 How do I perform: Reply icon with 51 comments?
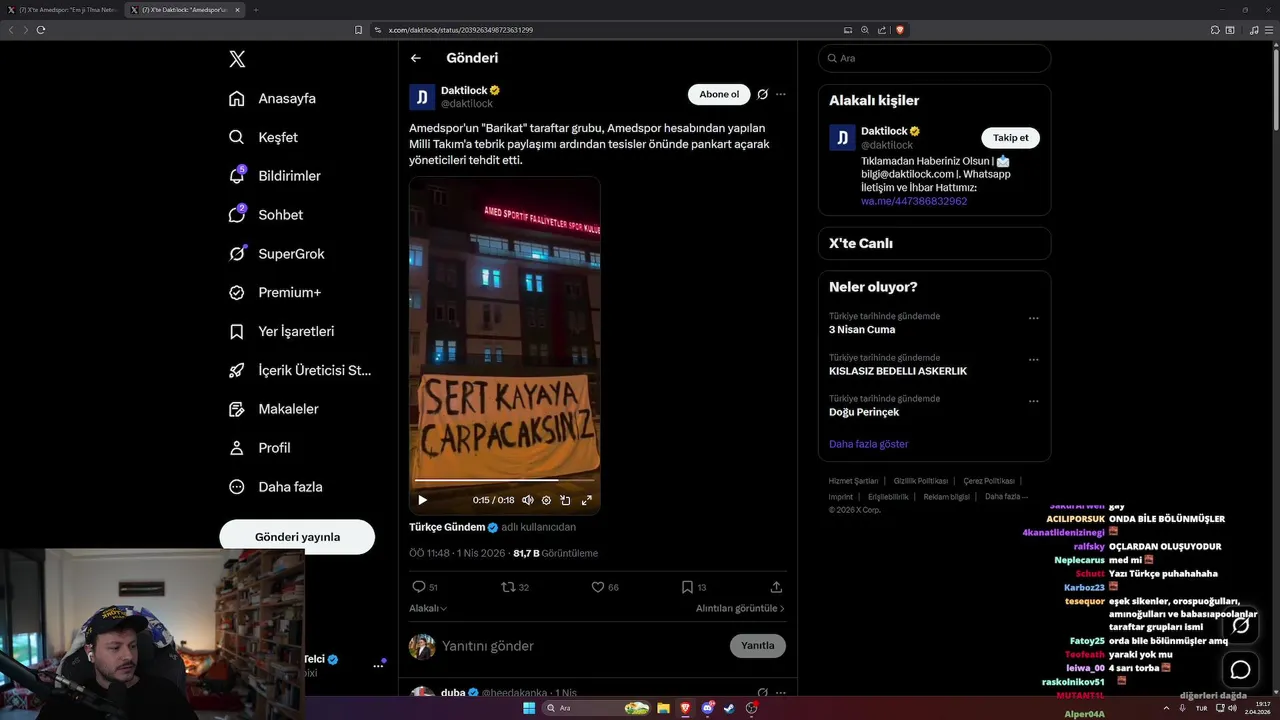(x=425, y=587)
